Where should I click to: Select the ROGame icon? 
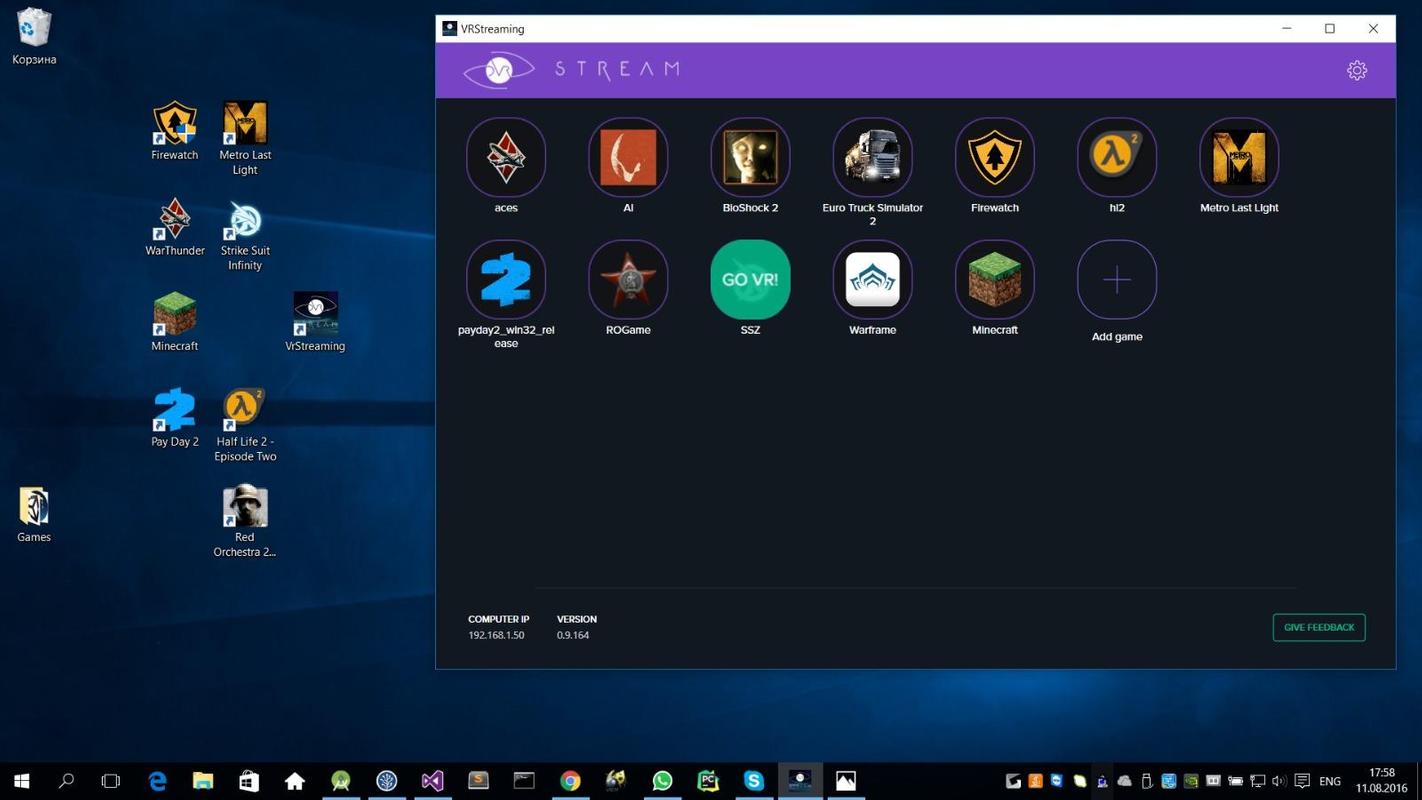pyautogui.click(x=628, y=279)
